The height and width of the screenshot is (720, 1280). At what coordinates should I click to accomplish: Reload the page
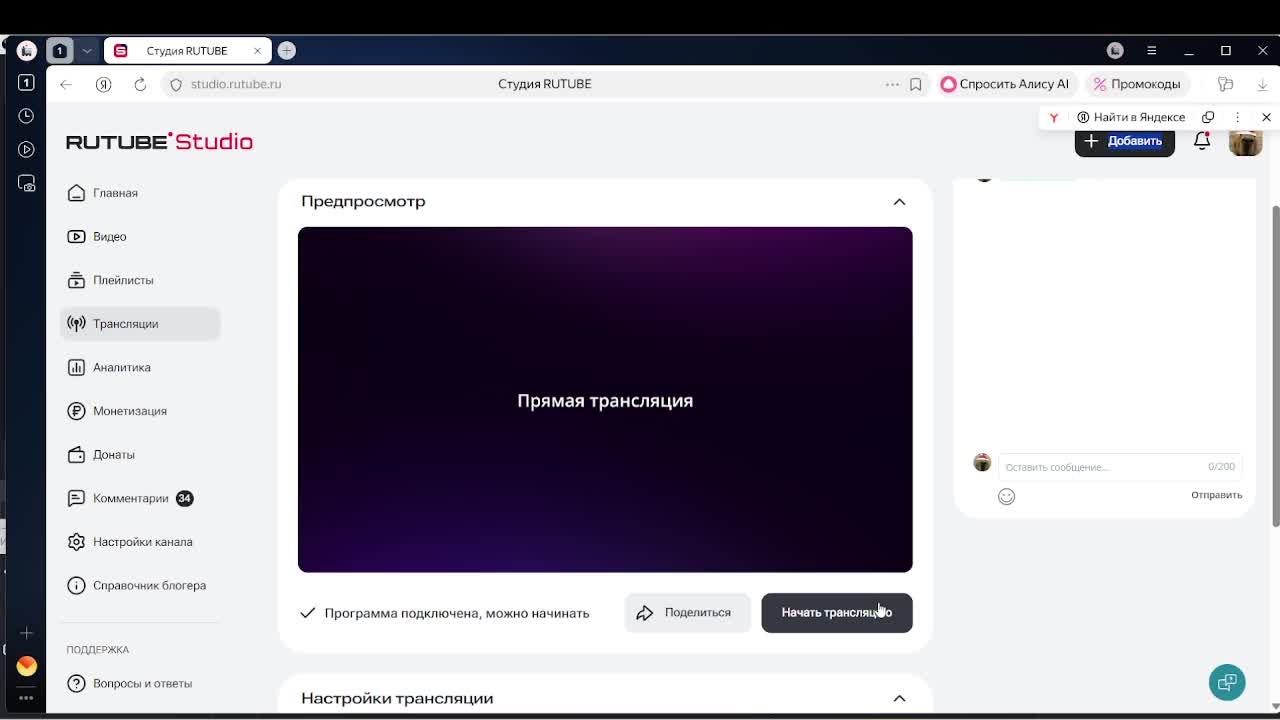[140, 84]
